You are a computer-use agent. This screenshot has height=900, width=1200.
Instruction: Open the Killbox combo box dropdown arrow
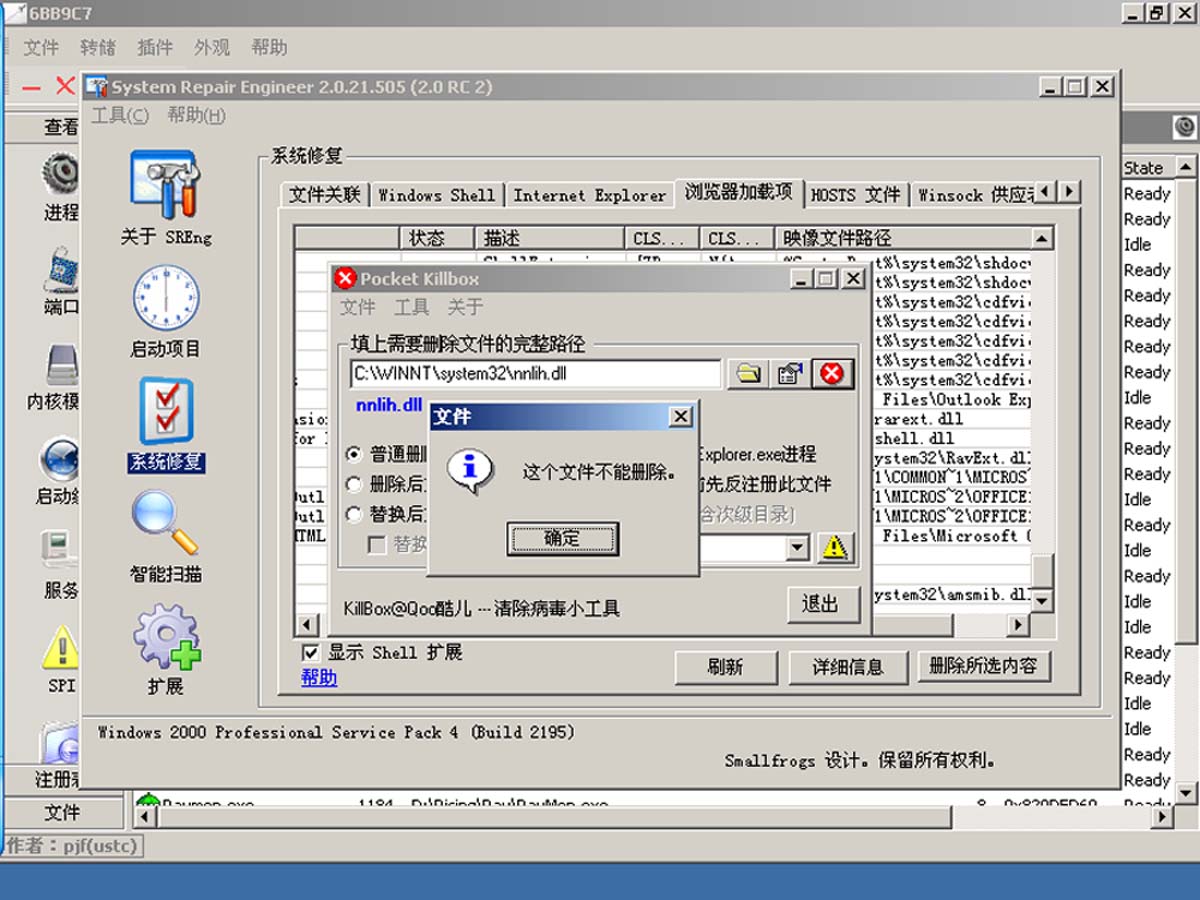pos(797,548)
